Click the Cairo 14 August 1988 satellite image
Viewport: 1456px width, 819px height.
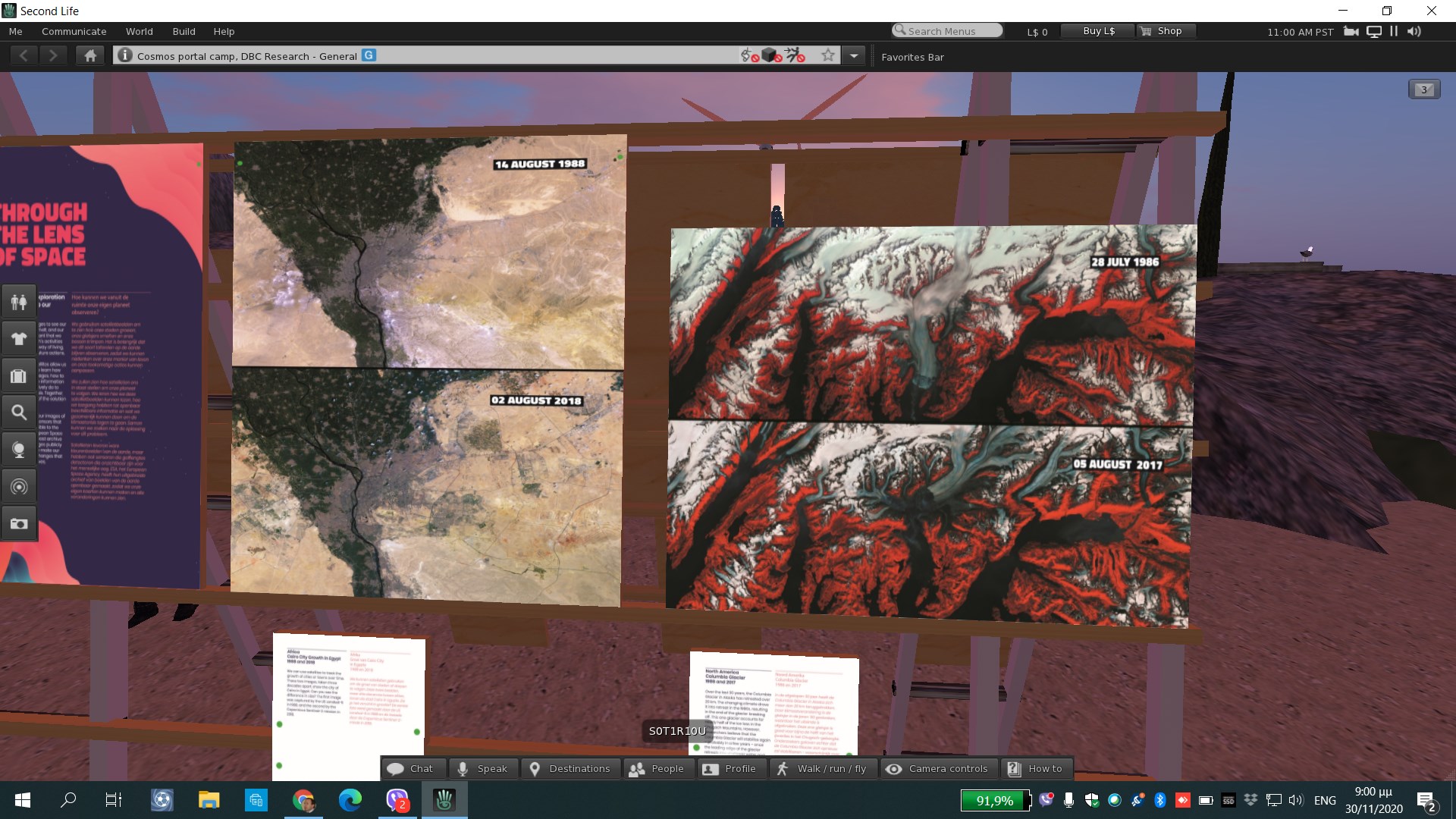tap(430, 253)
